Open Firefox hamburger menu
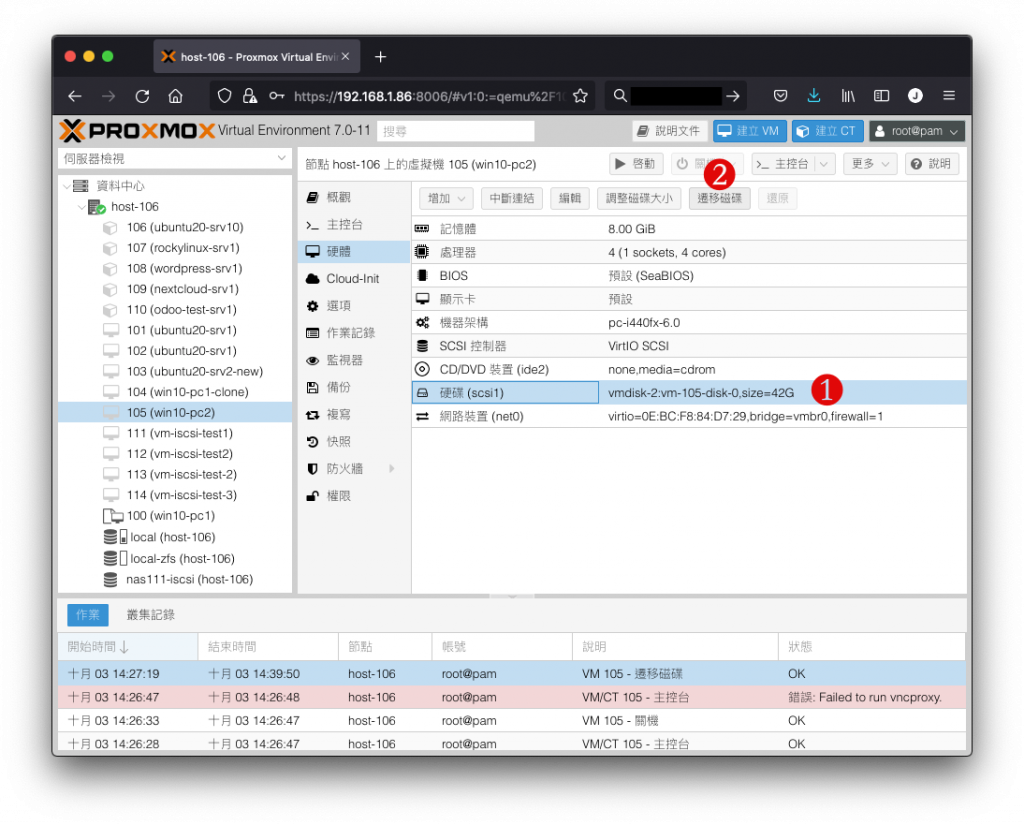1024x825 pixels. click(x=949, y=96)
